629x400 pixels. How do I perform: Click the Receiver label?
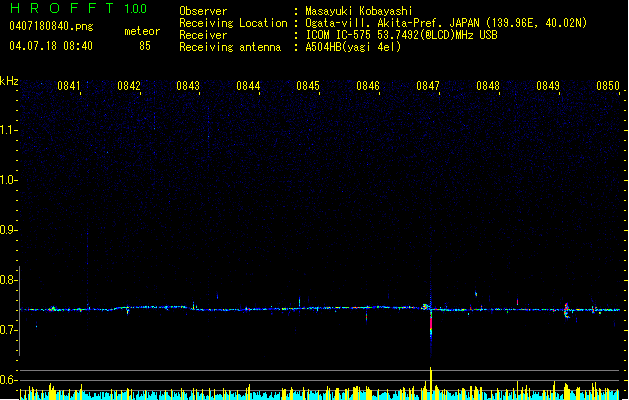[203, 35]
